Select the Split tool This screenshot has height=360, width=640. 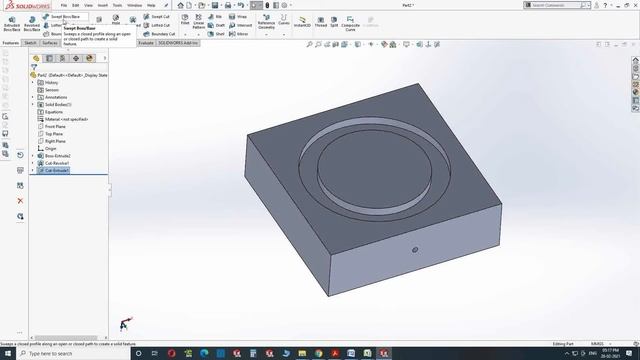click(334, 22)
